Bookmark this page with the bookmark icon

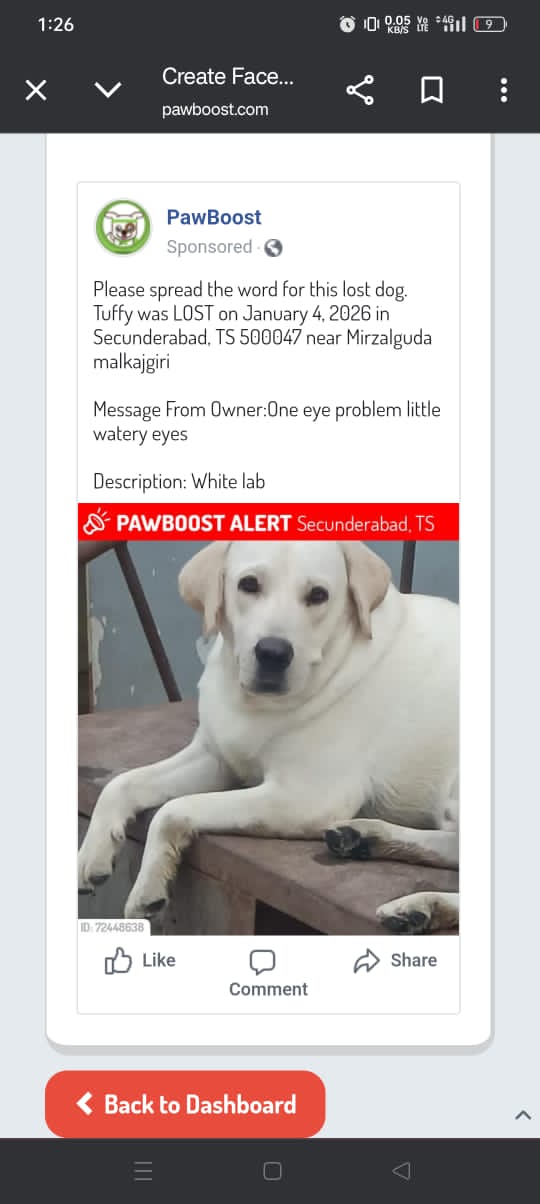coord(432,91)
